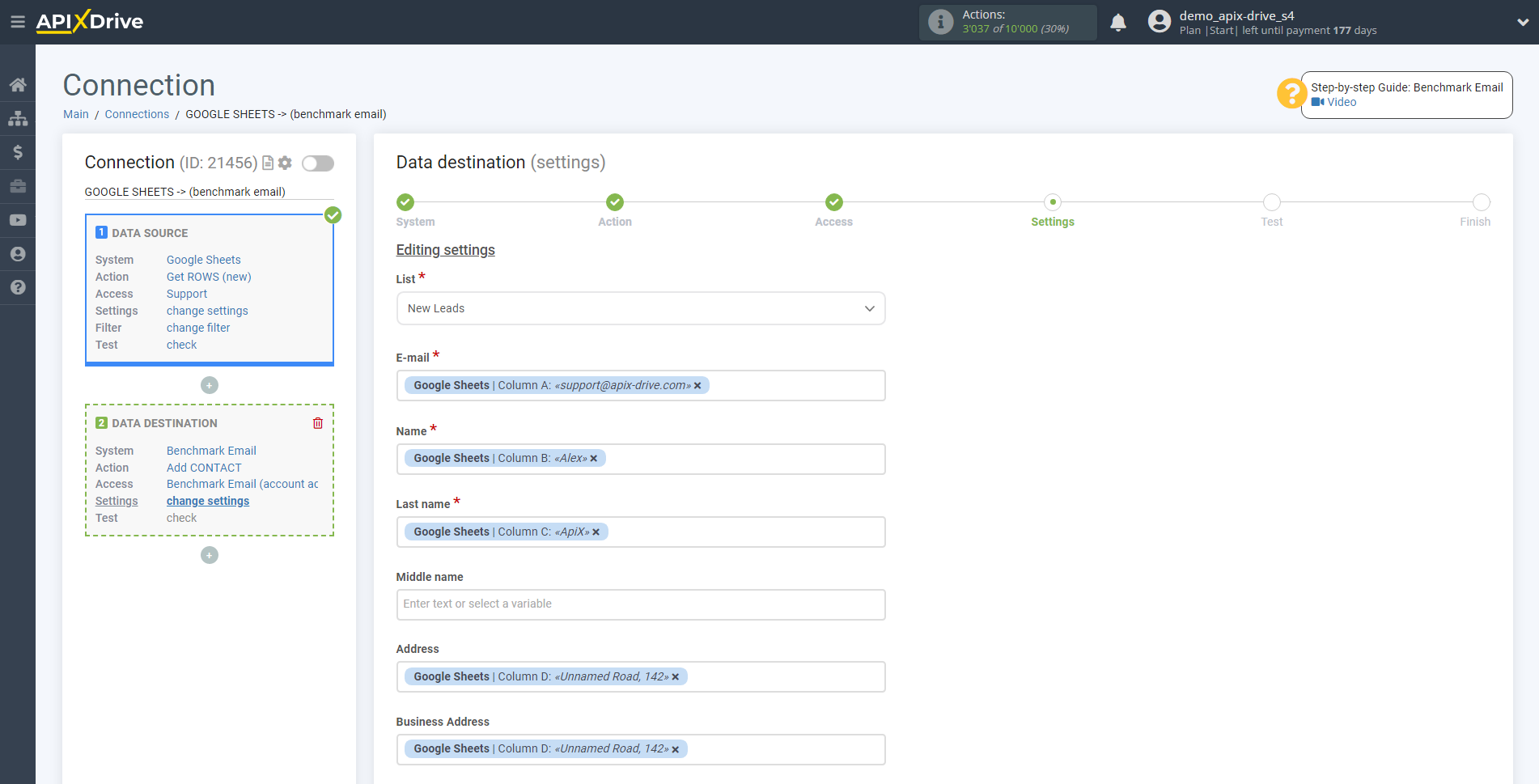The width and height of the screenshot is (1539, 784).
Task: Remove Column D variable from Address
Action: point(675,677)
